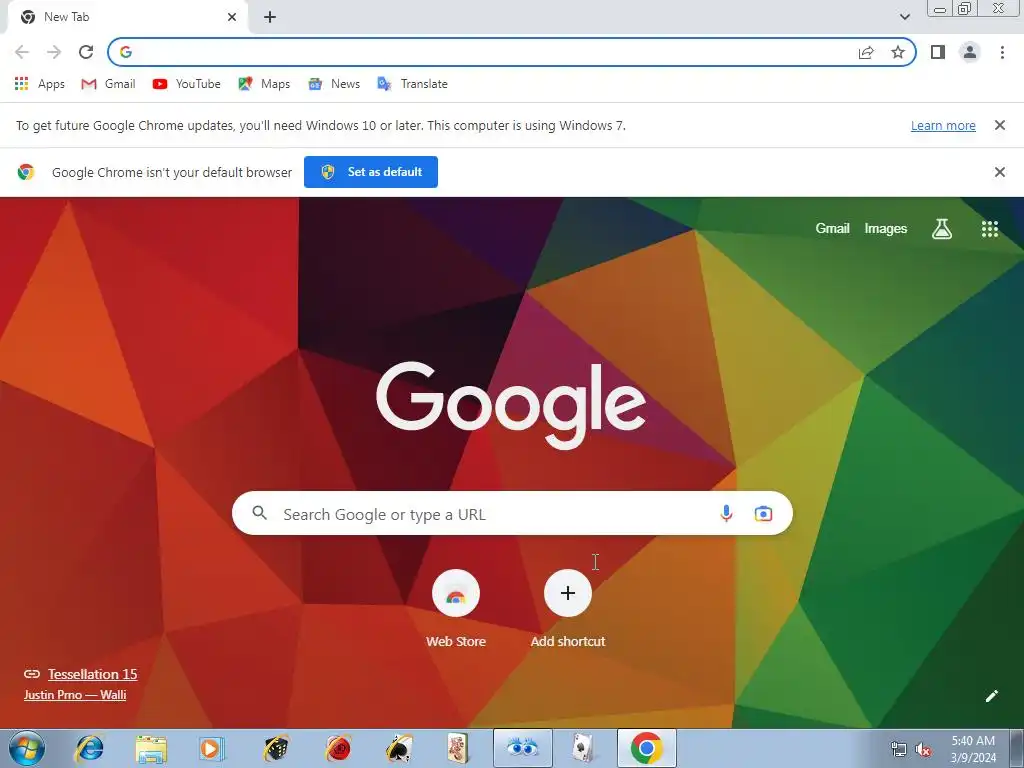Image resolution: width=1024 pixels, height=768 pixels.
Task: Open the Web Store shortcut
Action: tap(456, 608)
